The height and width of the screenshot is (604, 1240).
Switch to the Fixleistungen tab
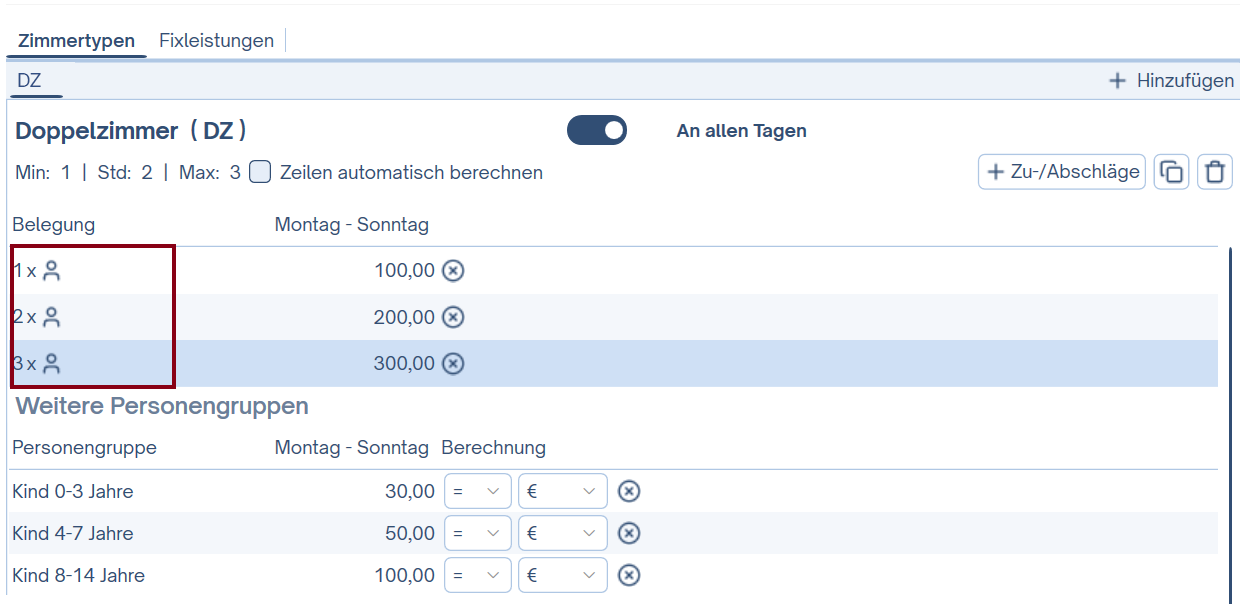216,41
